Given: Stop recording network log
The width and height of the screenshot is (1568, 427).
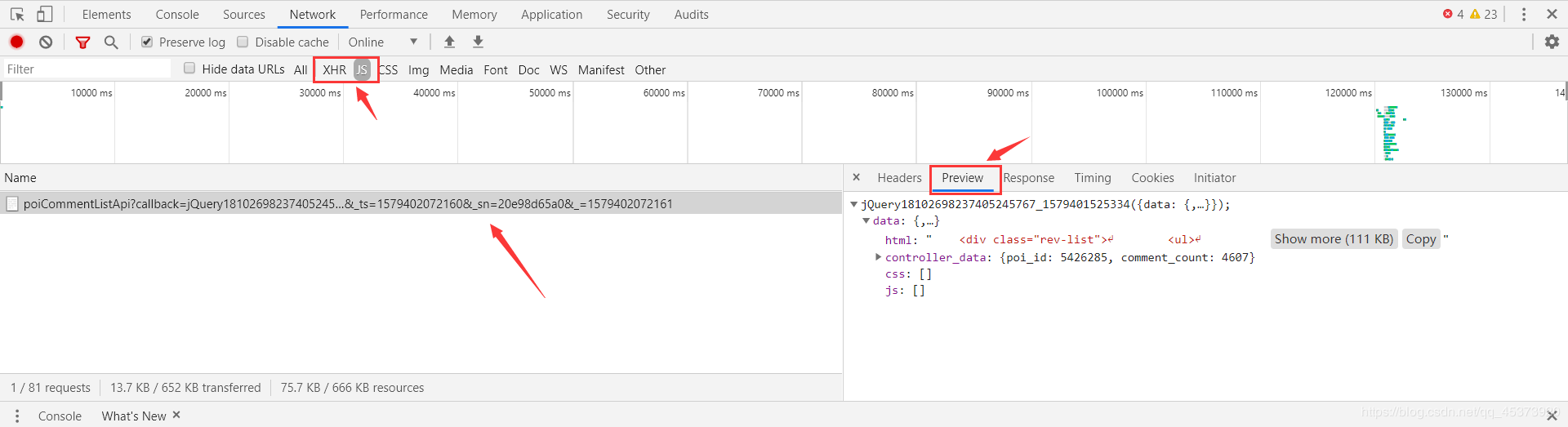Looking at the screenshot, I should click(x=16, y=42).
